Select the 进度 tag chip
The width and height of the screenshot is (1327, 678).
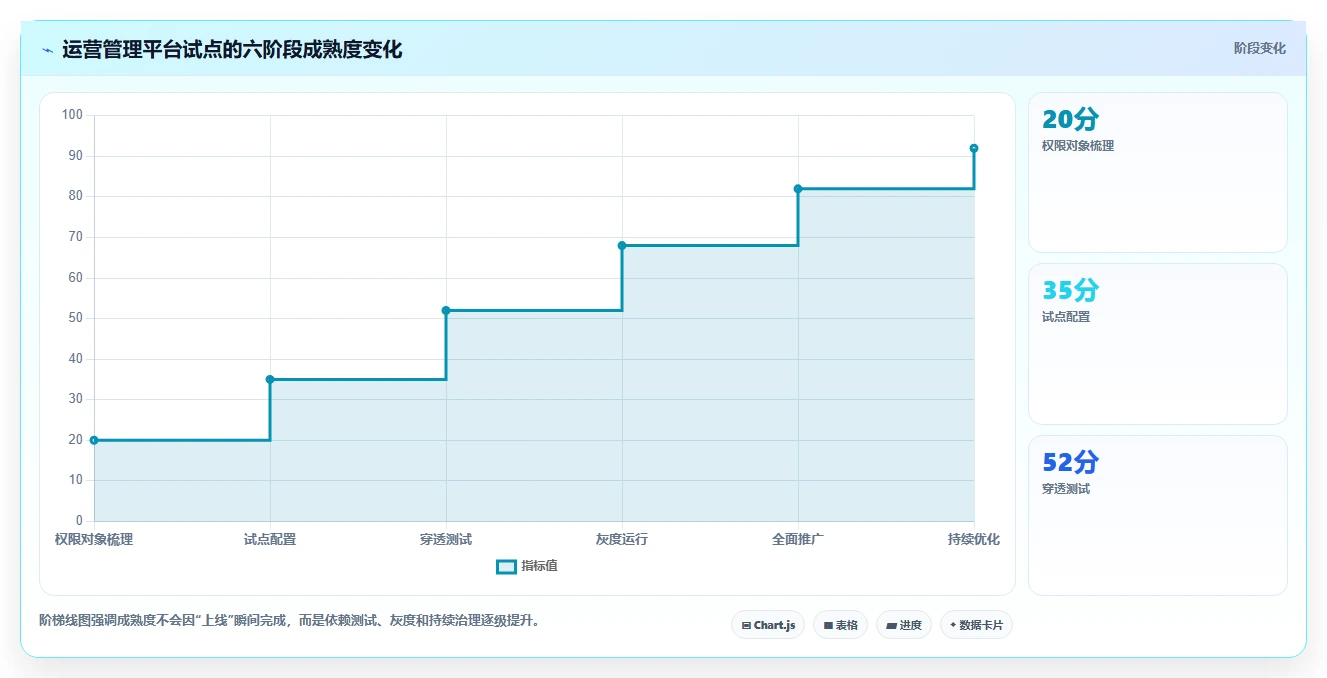pyautogui.click(x=904, y=625)
